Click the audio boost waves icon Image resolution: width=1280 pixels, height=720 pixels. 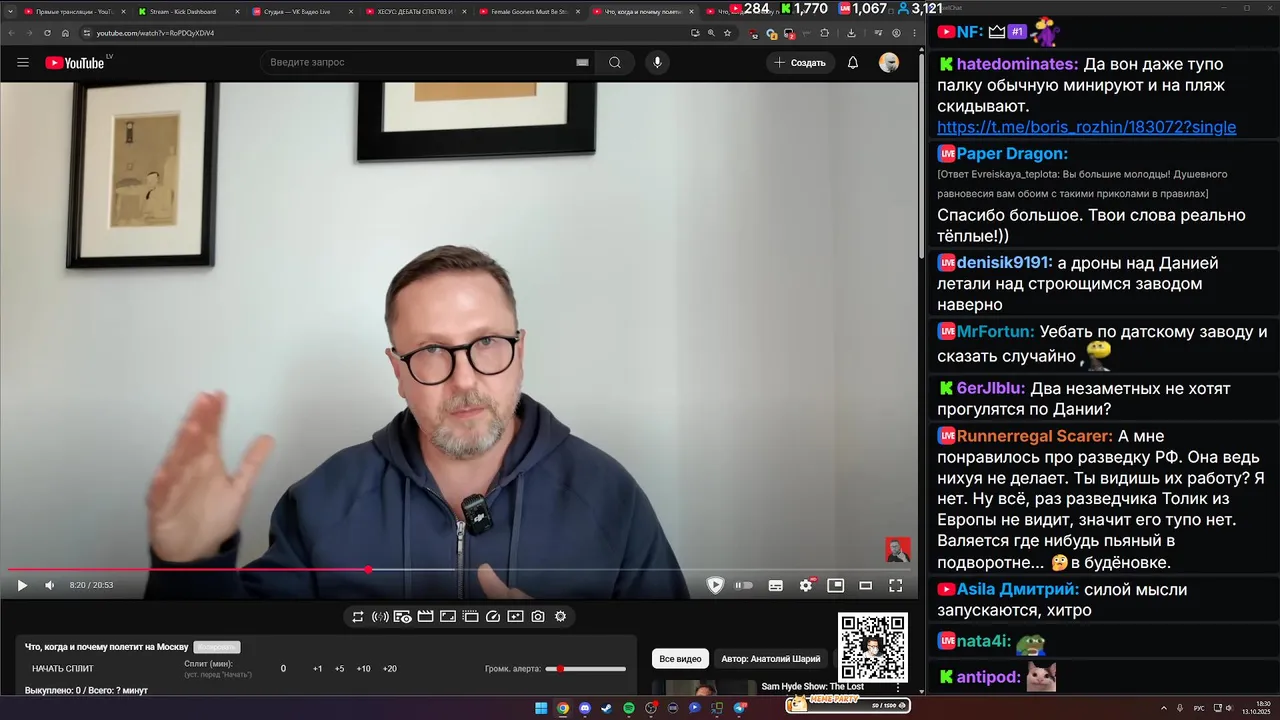(380, 616)
